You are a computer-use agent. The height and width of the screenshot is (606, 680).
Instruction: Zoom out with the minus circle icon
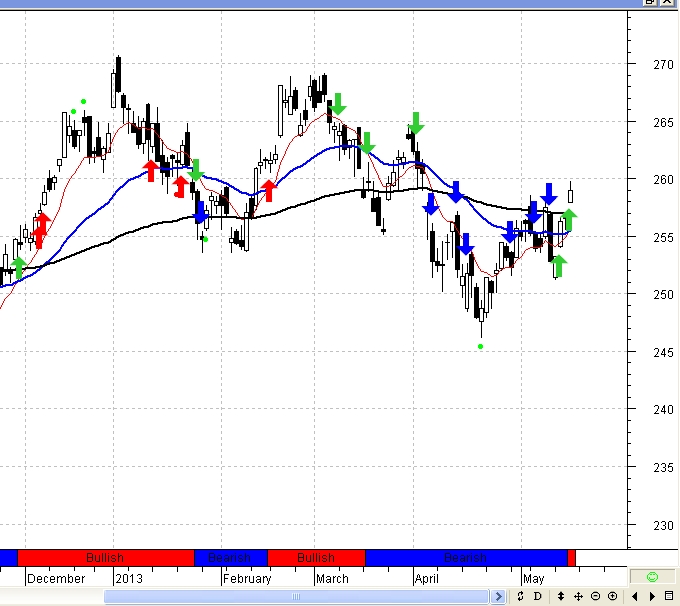[595, 597]
